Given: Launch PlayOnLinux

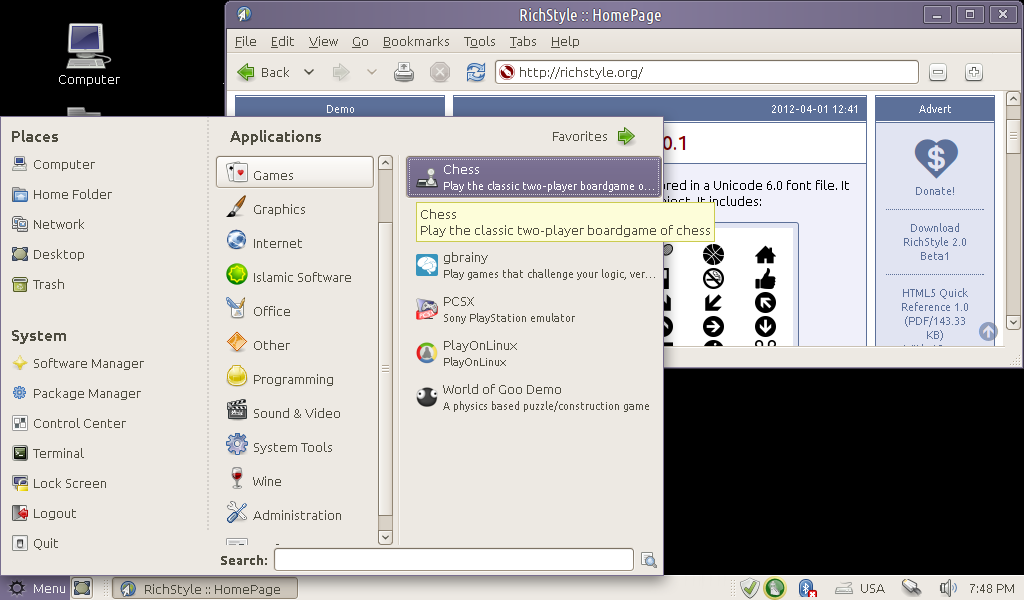Looking at the screenshot, I should point(534,353).
